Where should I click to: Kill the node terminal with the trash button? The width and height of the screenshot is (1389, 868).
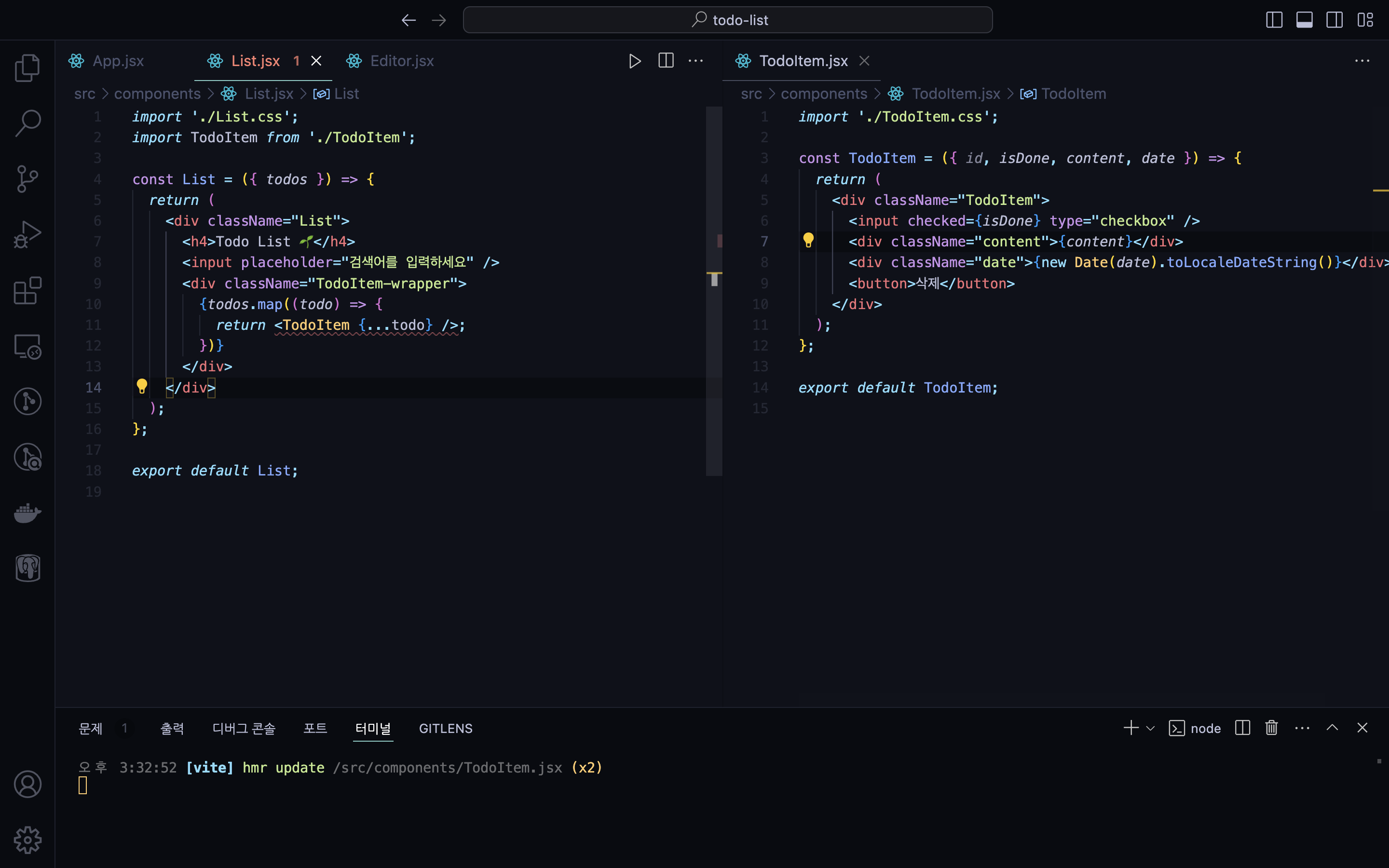(x=1271, y=728)
